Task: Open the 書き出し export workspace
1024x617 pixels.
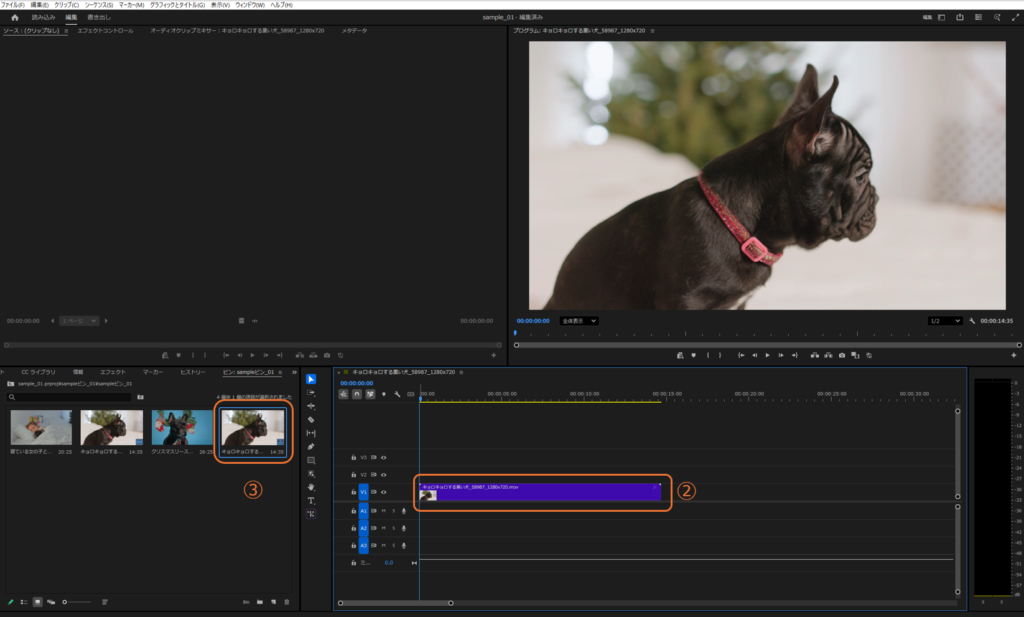Action: (x=99, y=17)
